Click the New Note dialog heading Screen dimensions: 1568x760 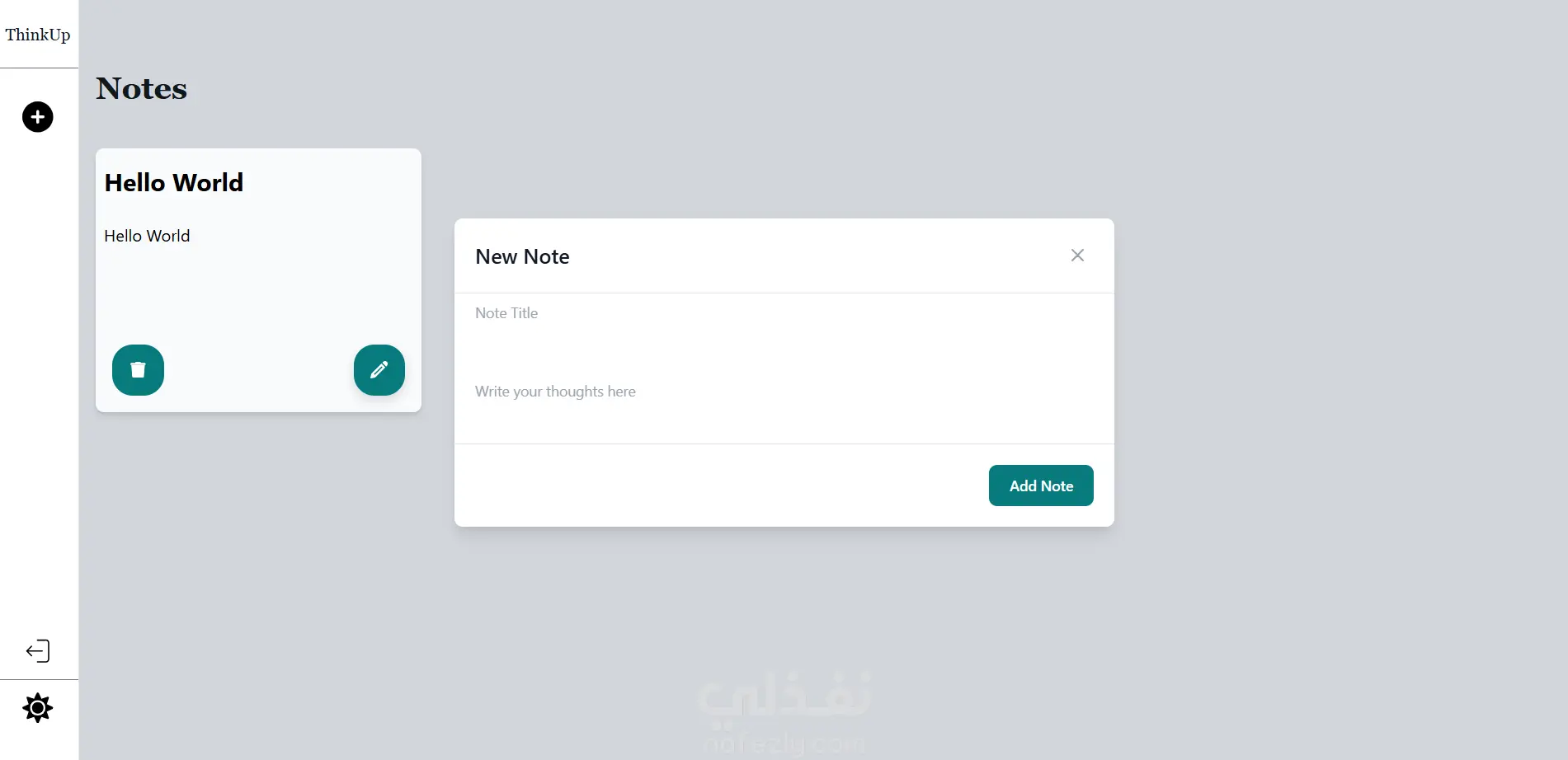coord(522,257)
